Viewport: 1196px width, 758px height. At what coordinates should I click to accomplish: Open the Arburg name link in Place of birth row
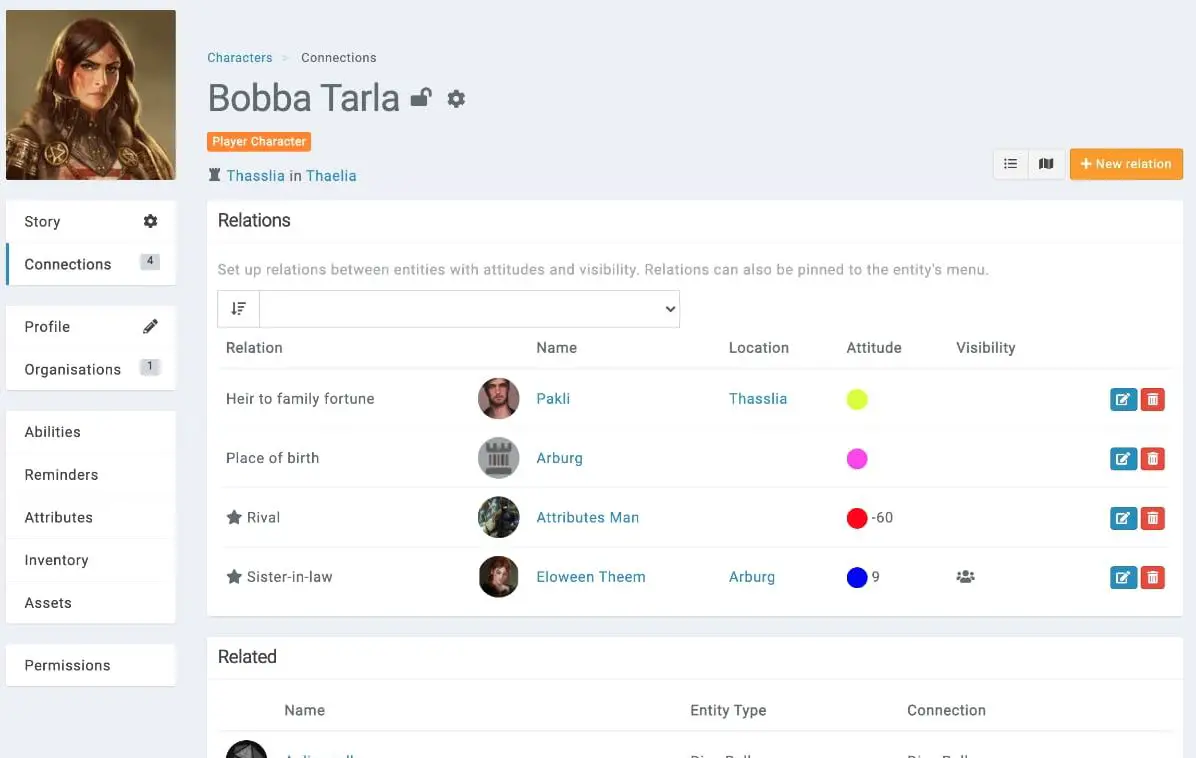click(x=559, y=458)
